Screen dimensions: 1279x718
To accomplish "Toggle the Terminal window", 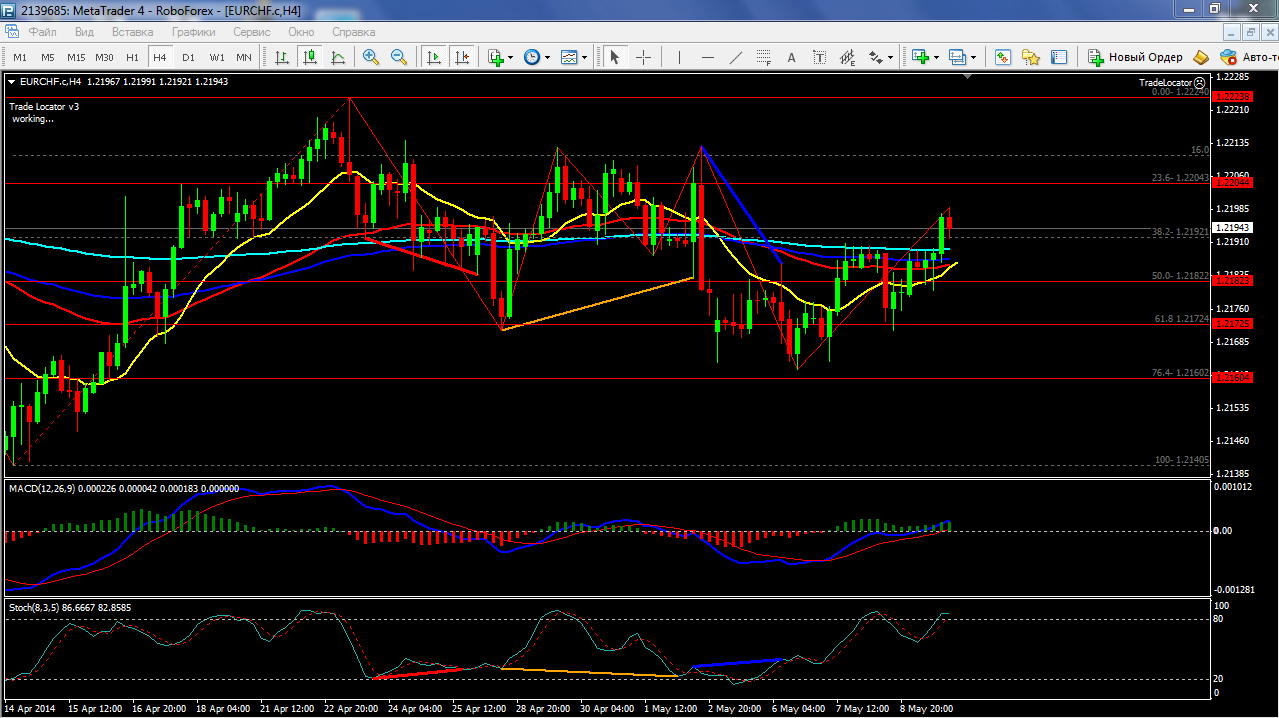I will [1058, 57].
